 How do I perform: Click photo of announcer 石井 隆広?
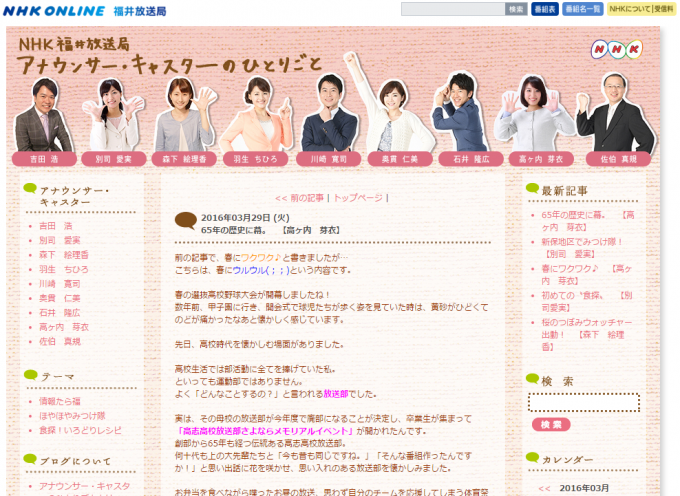(461, 113)
